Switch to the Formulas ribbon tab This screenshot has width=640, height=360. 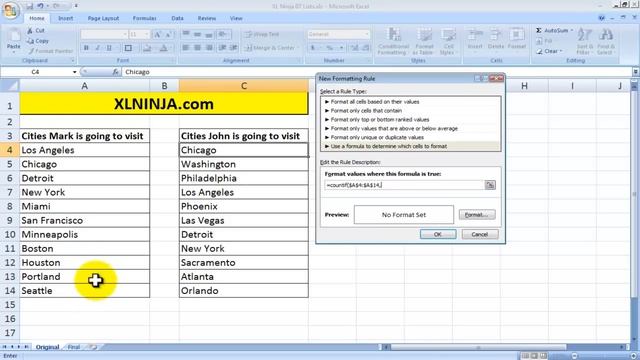(x=144, y=18)
